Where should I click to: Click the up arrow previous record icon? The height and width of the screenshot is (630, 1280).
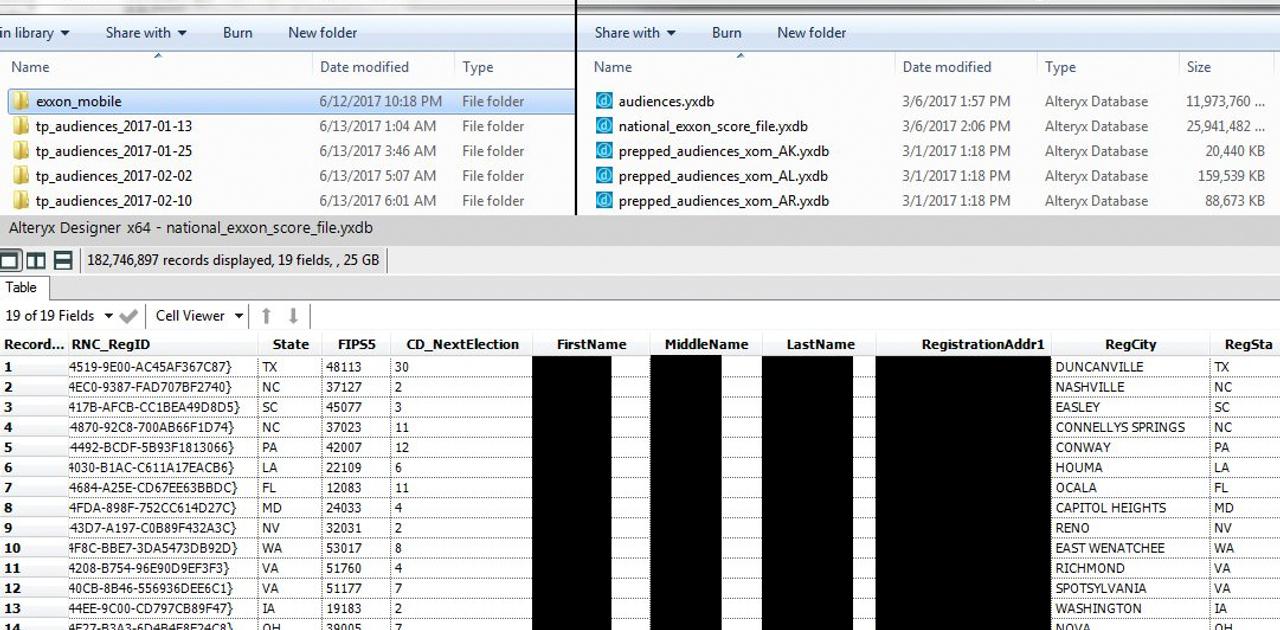[x=266, y=316]
